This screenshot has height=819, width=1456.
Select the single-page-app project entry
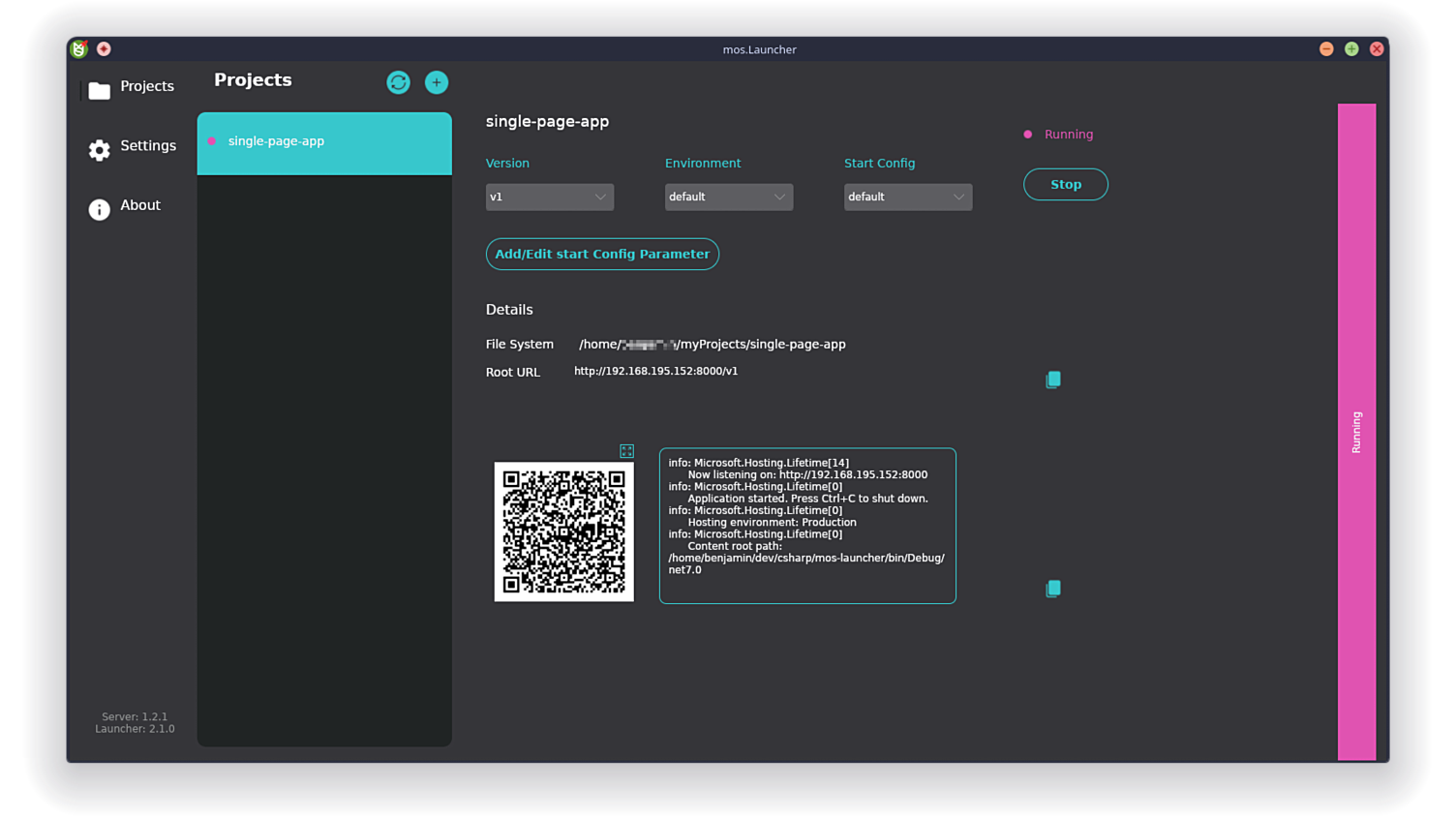coord(323,142)
